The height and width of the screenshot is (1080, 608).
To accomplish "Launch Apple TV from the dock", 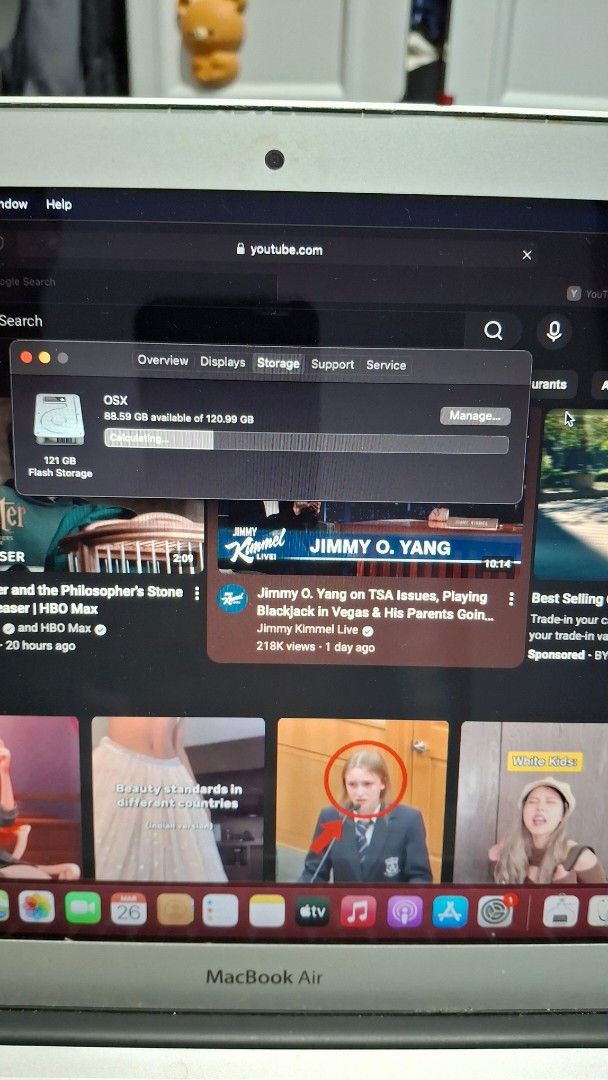I will point(313,911).
